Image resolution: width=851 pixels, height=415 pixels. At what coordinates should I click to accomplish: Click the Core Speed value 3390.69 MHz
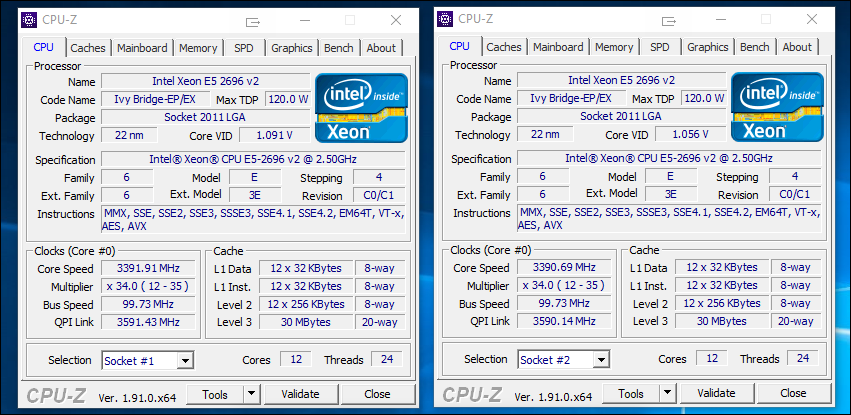coord(563,267)
